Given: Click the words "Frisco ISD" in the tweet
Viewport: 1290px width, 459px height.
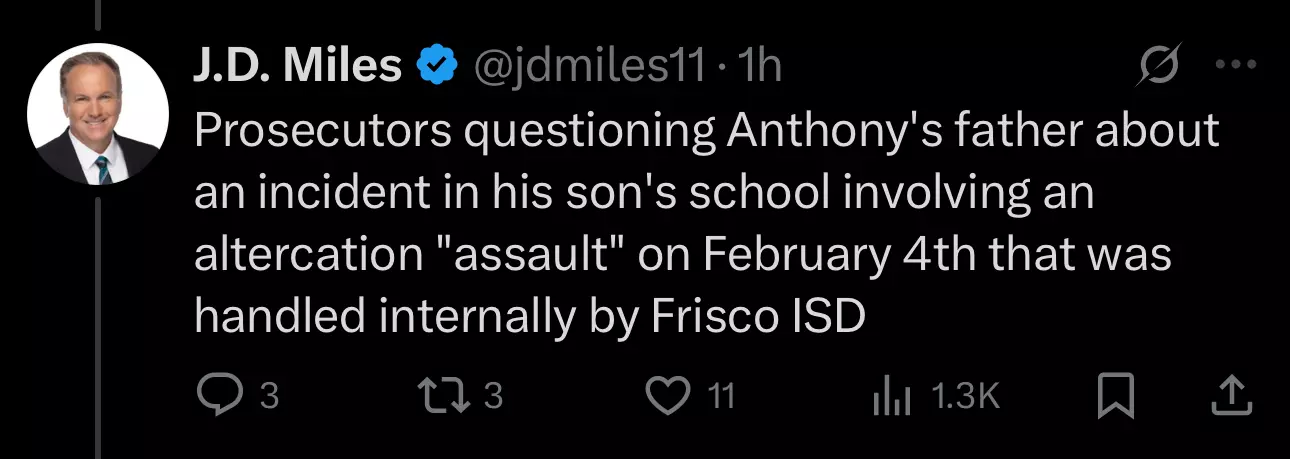Looking at the screenshot, I should point(757,316).
